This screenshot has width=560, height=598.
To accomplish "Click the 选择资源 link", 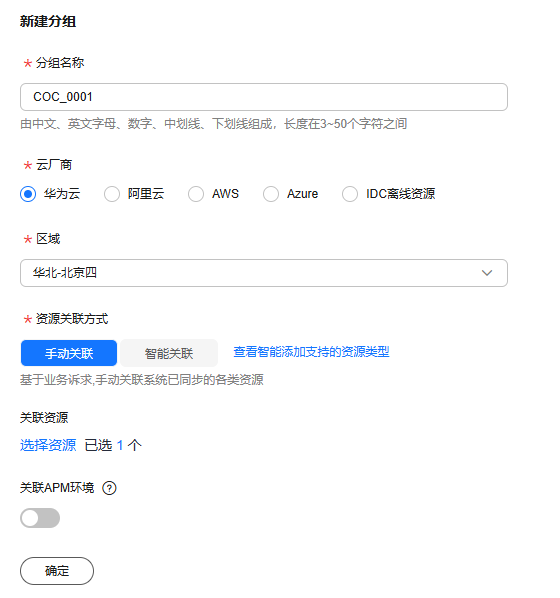I will pyautogui.click(x=48, y=445).
